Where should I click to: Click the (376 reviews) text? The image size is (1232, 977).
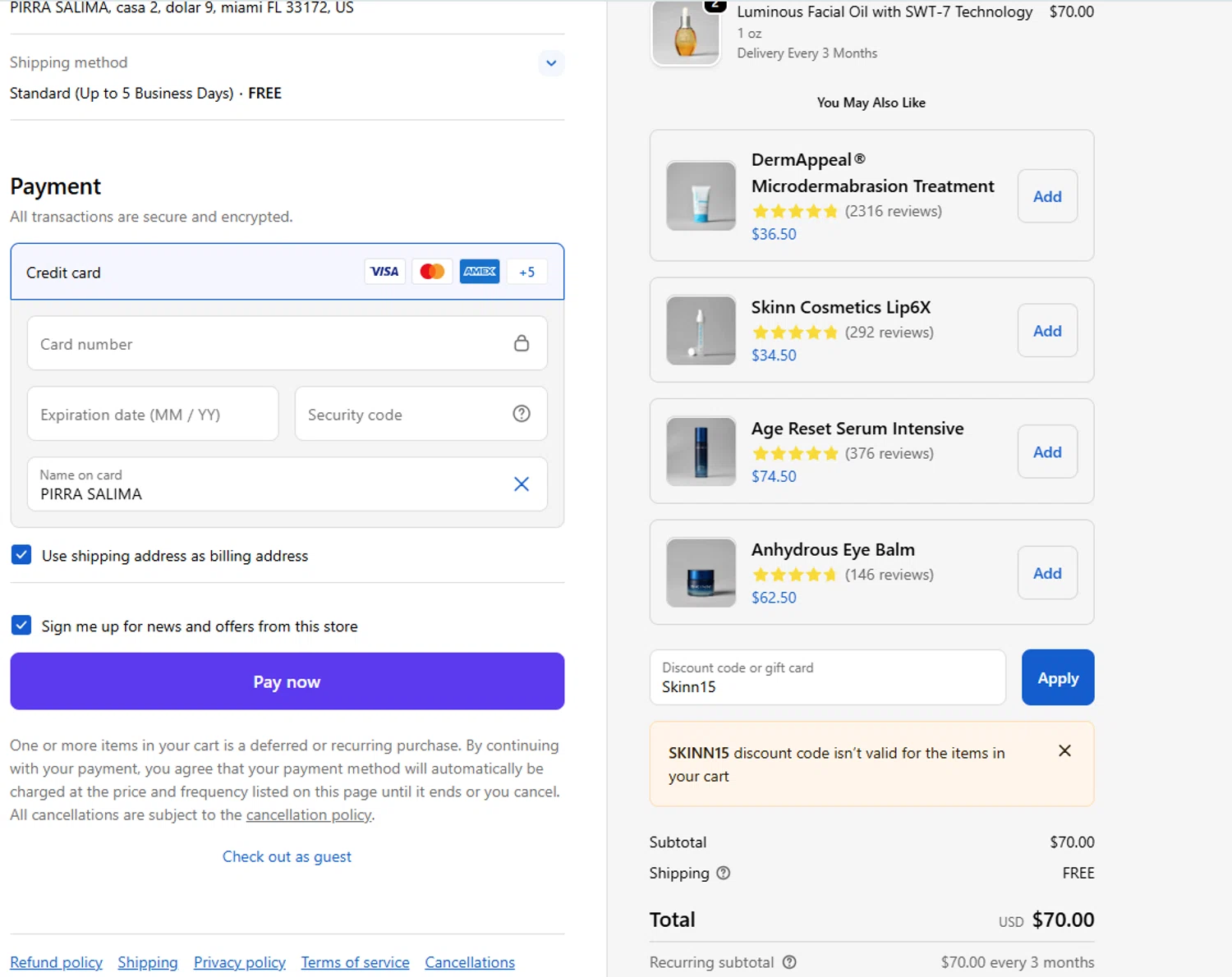(x=890, y=453)
